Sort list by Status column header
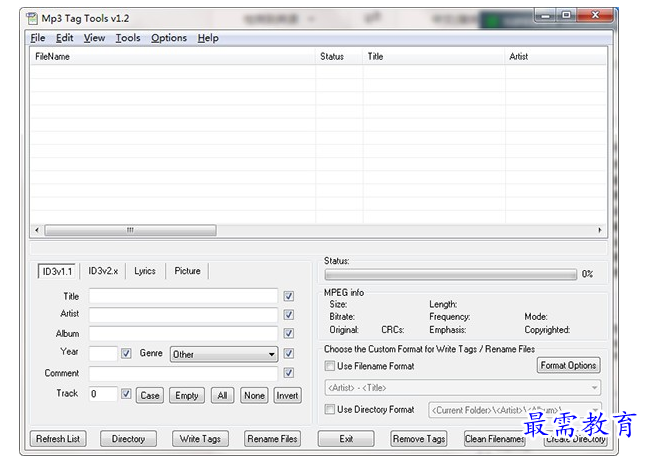The height and width of the screenshot is (456, 645). point(339,57)
